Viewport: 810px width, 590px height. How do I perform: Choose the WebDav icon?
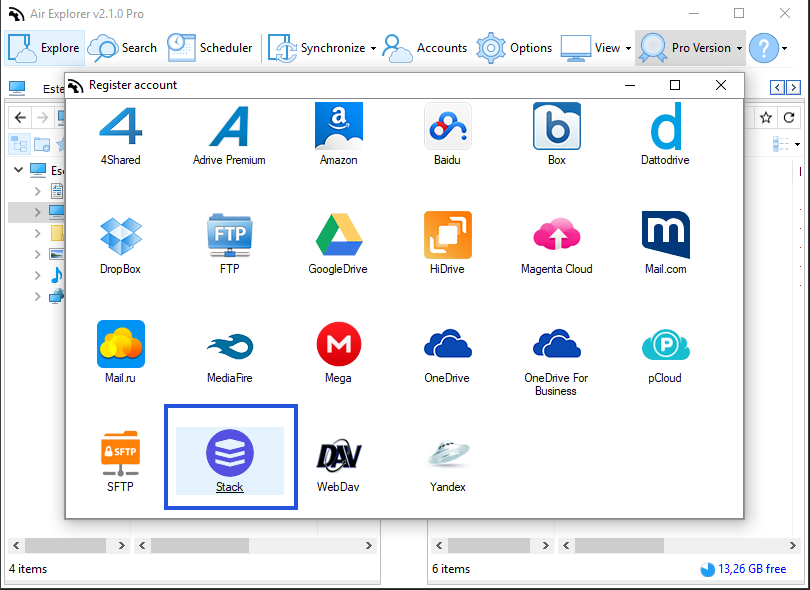[338, 454]
